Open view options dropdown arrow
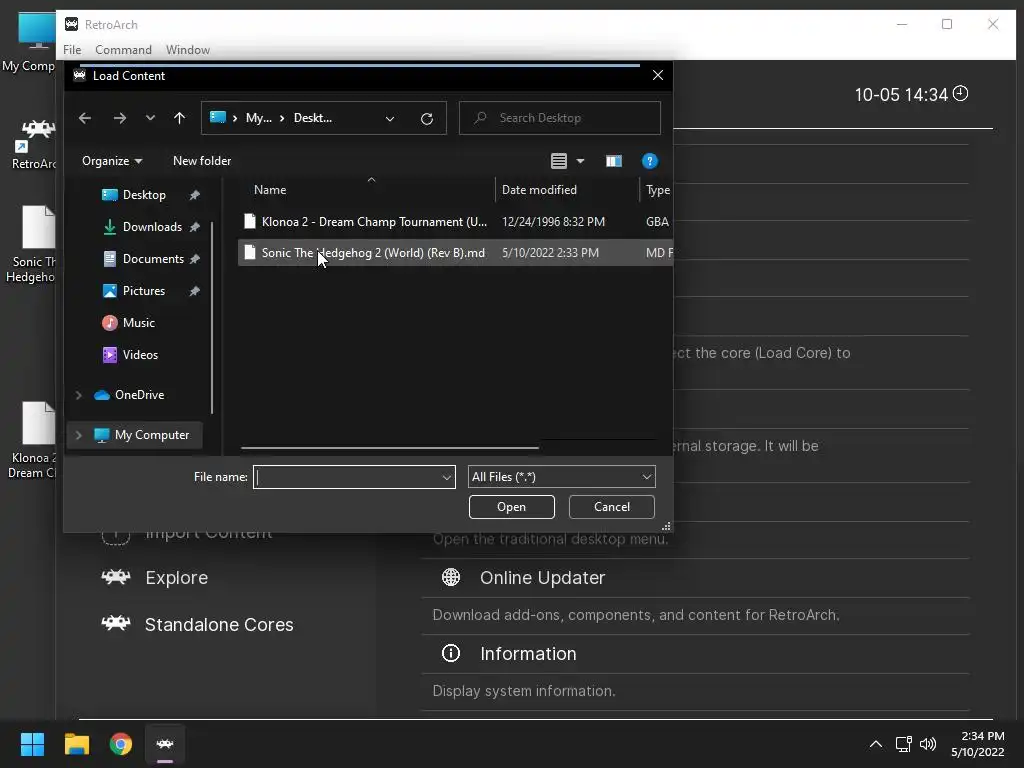This screenshot has height=768, width=1024. coord(580,161)
